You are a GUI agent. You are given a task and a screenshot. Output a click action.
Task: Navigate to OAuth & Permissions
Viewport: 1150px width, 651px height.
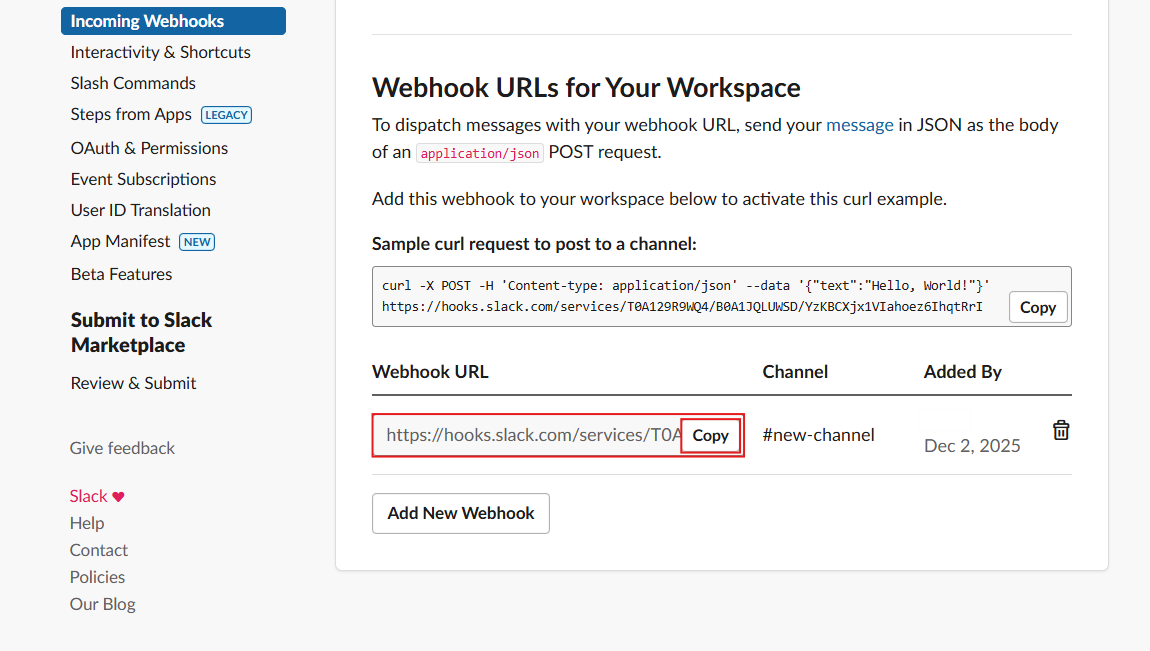click(x=149, y=148)
